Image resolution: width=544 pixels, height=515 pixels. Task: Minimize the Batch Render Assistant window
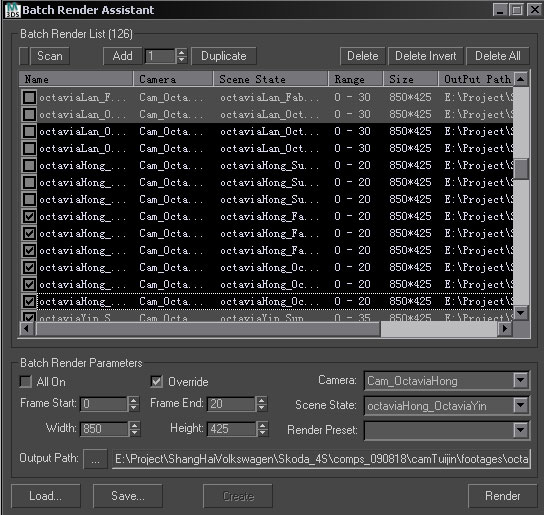pos(500,10)
